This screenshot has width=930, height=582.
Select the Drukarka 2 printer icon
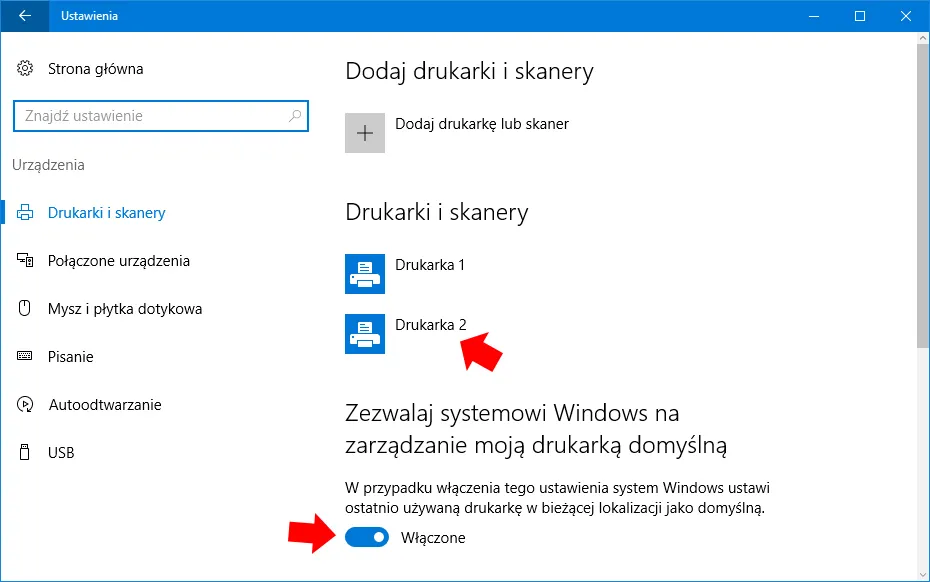365,333
